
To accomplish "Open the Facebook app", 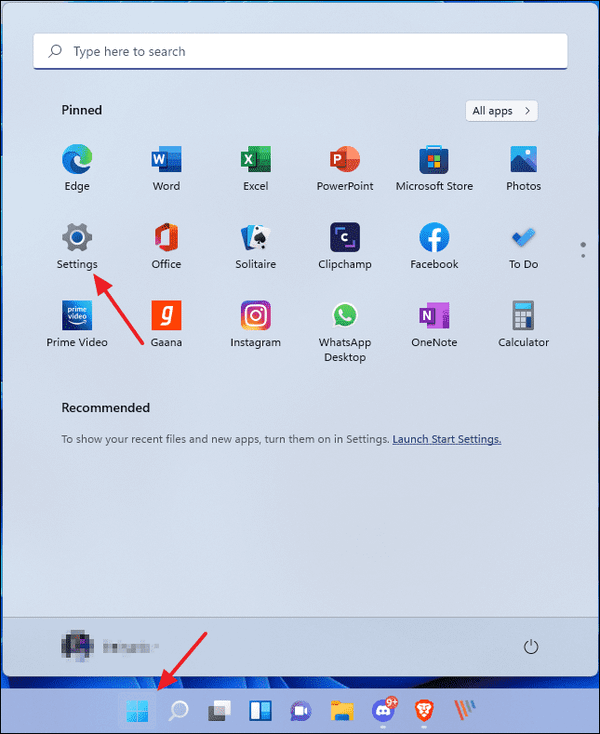I will (434, 246).
